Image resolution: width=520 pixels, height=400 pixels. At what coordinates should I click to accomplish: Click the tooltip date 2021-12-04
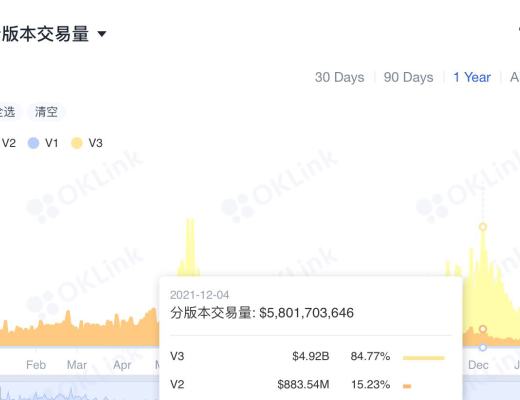click(x=199, y=295)
